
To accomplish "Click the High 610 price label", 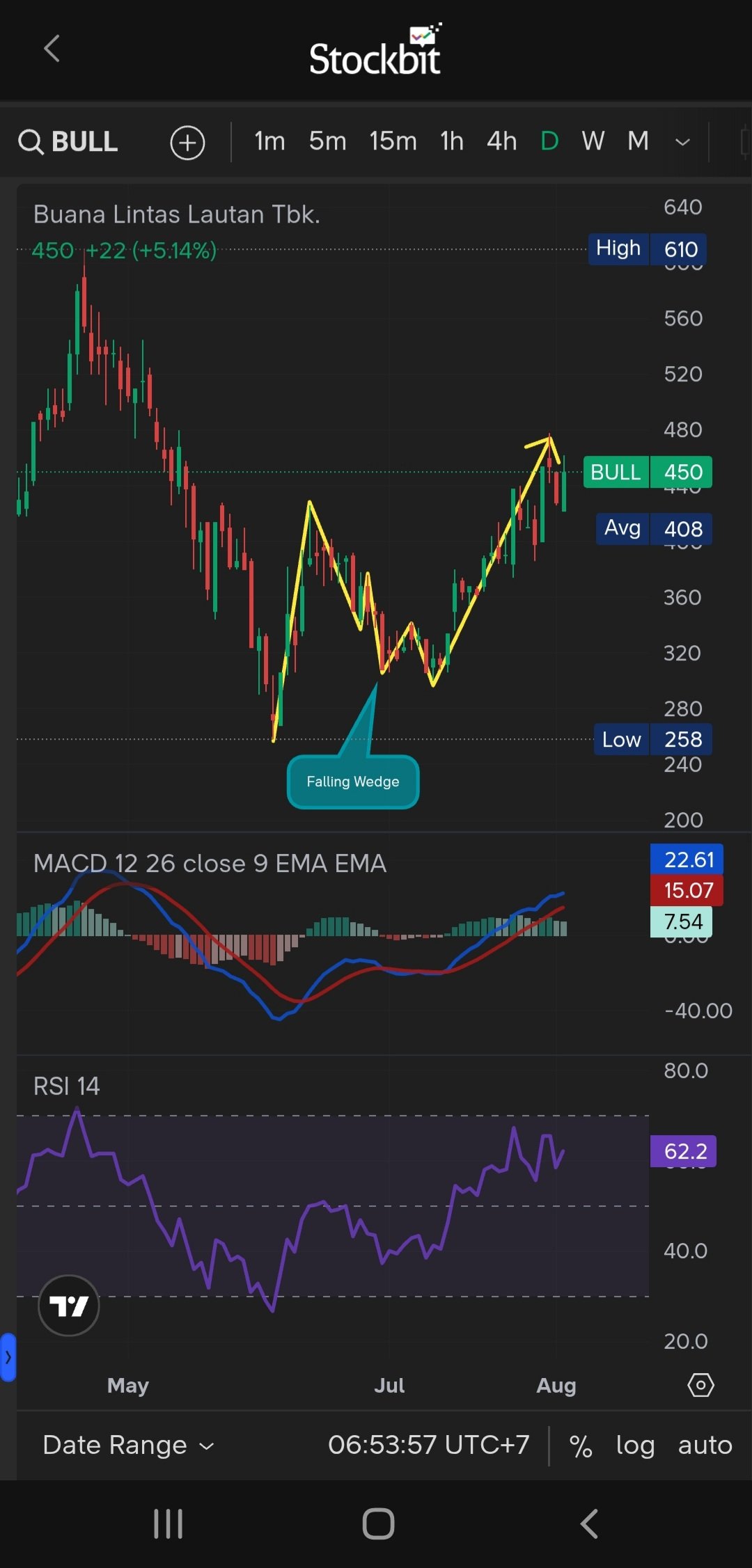I will pos(648,249).
